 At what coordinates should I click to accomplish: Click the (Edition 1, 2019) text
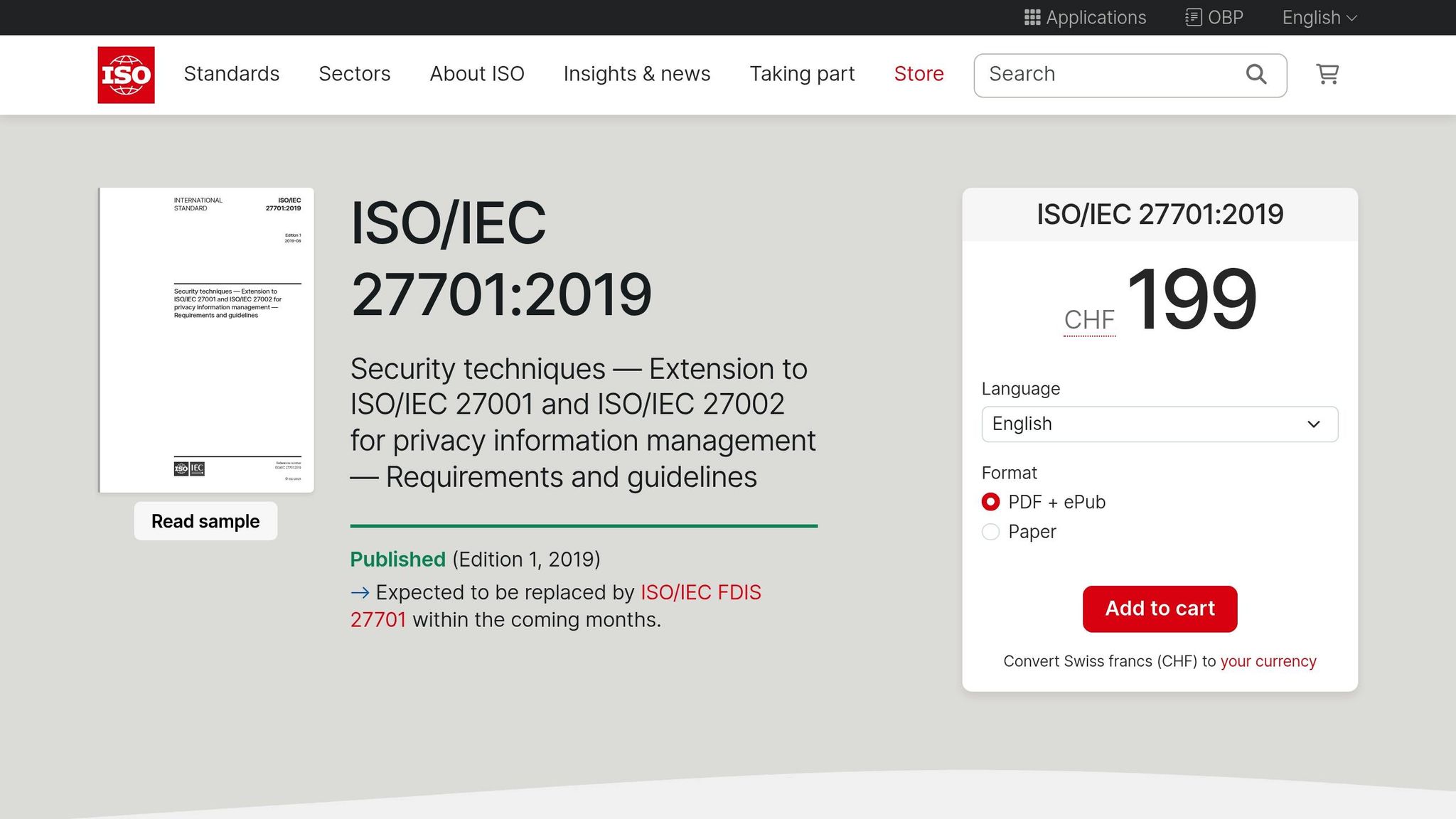click(x=526, y=560)
